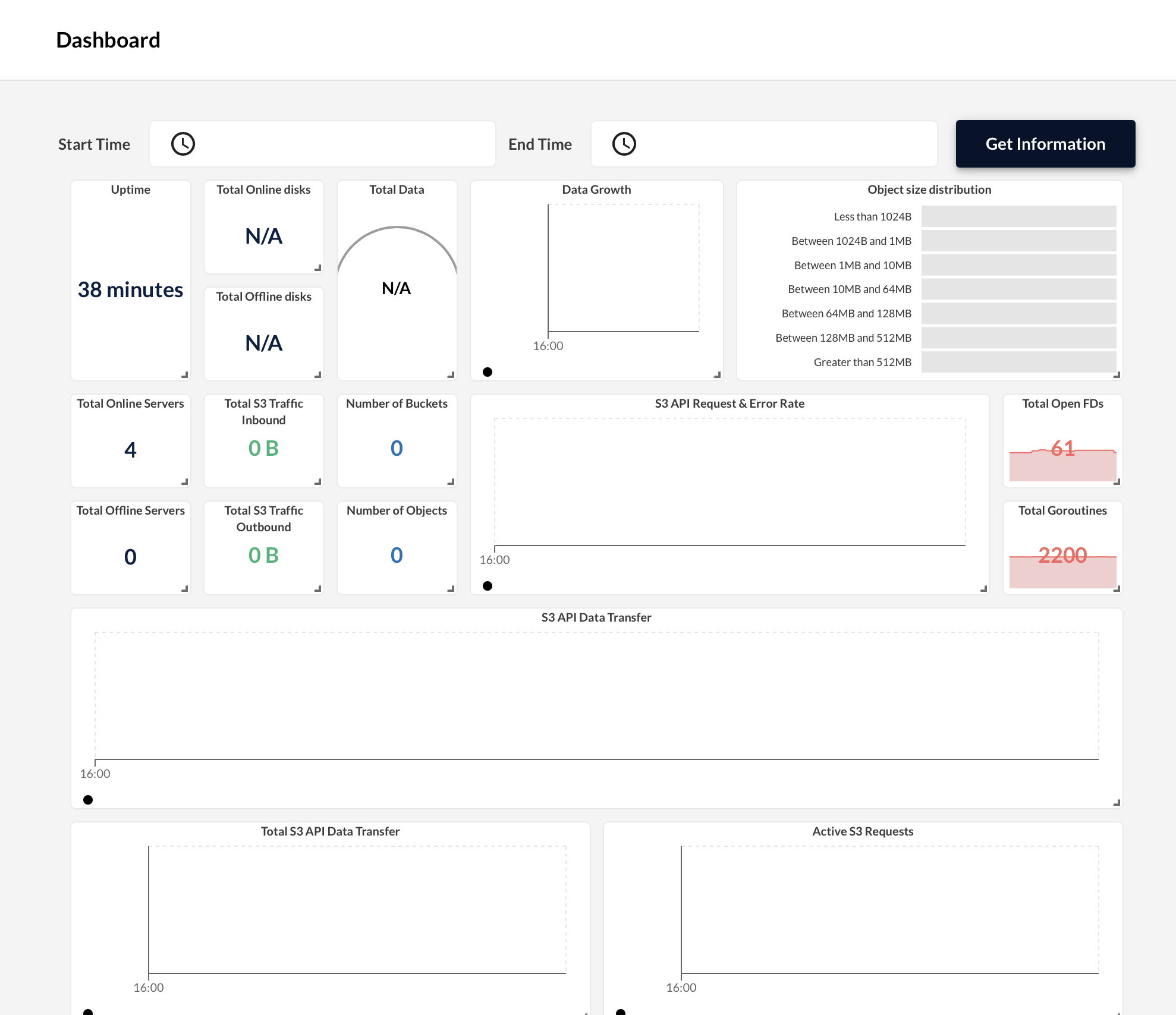The height and width of the screenshot is (1015, 1176).
Task: Click the End Time clock icon
Action: [624, 144]
